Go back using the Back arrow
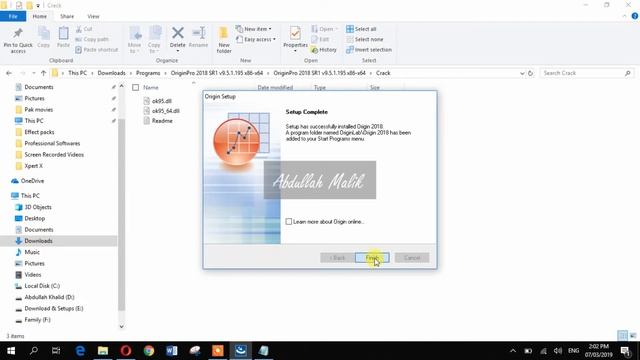 pos(9,73)
